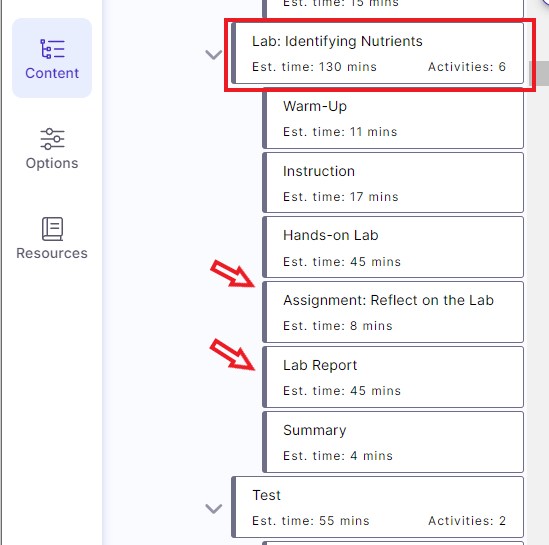Image resolution: width=549 pixels, height=545 pixels.
Task: Open the Options sliders icon
Action: tap(52, 139)
